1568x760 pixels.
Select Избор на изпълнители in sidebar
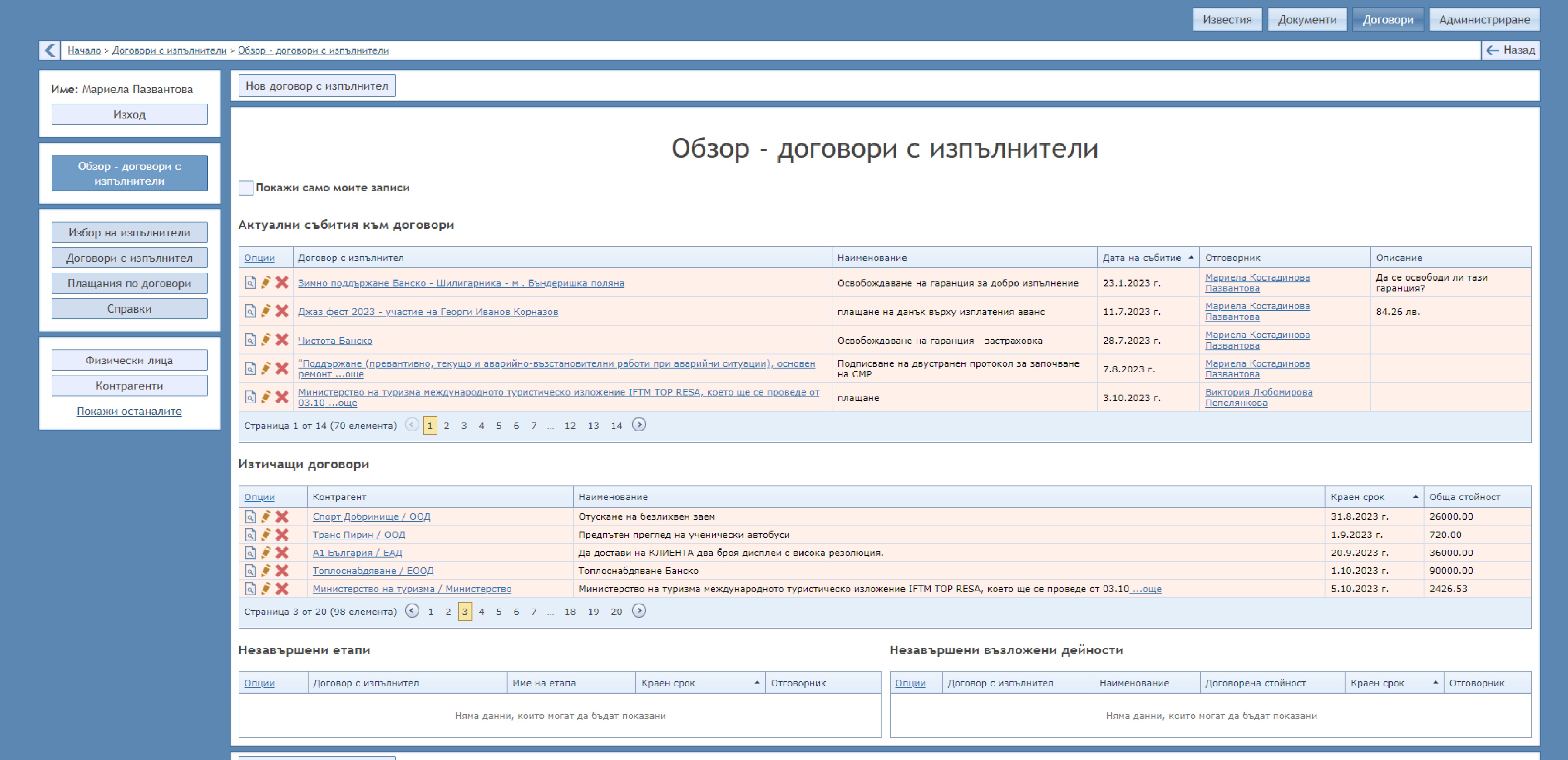tap(129, 232)
